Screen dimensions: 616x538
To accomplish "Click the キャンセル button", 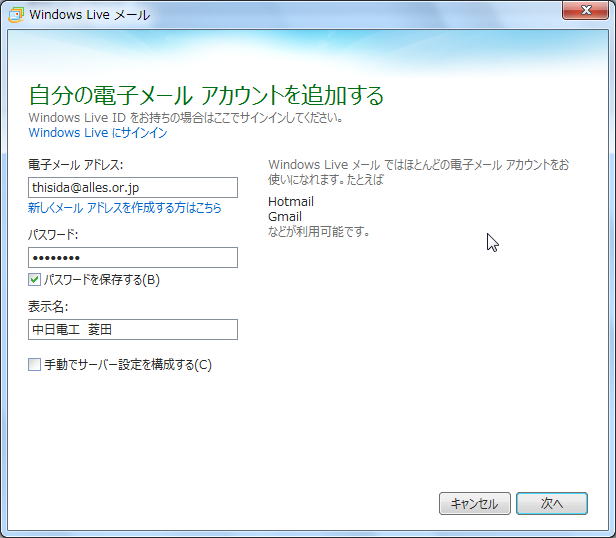I will pos(475,503).
